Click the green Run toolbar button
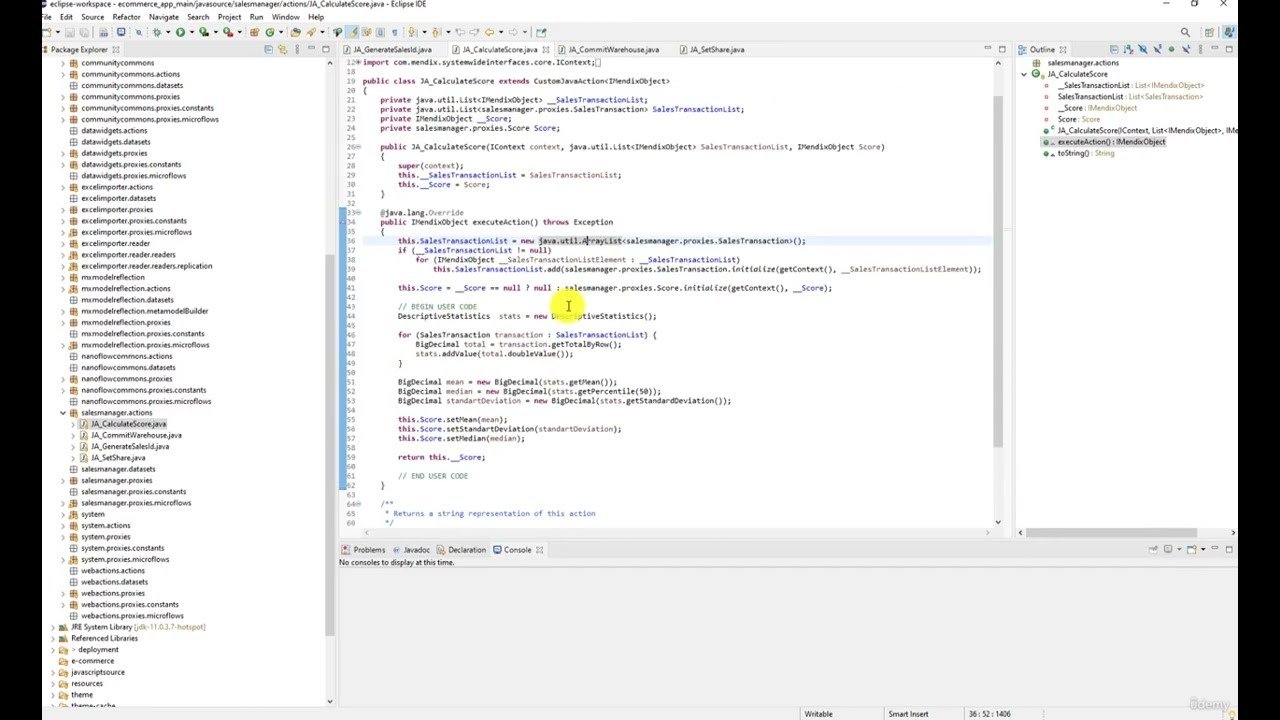The width and height of the screenshot is (1280, 720). tap(180, 32)
